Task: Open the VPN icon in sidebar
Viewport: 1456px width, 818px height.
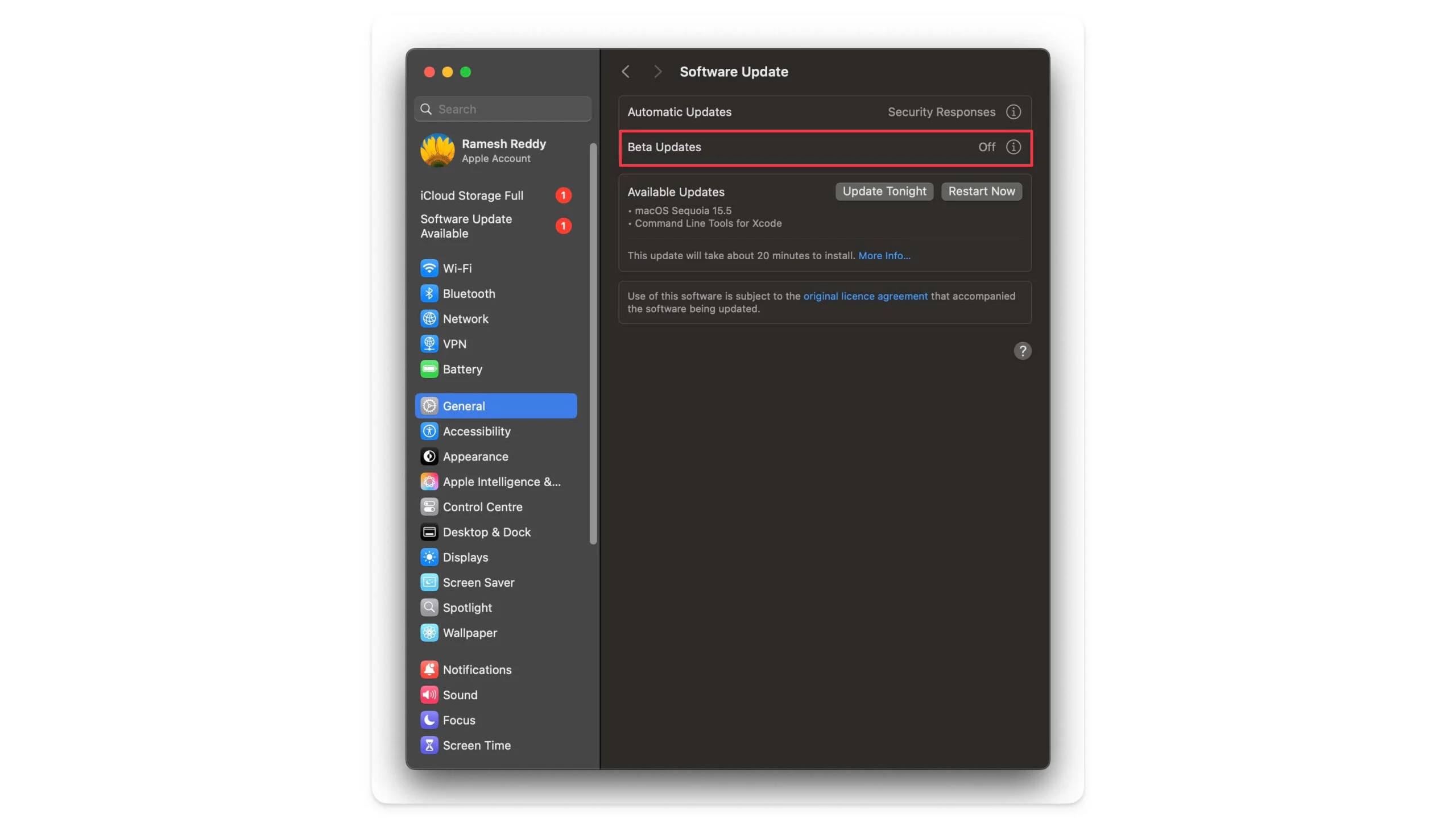Action: (429, 343)
